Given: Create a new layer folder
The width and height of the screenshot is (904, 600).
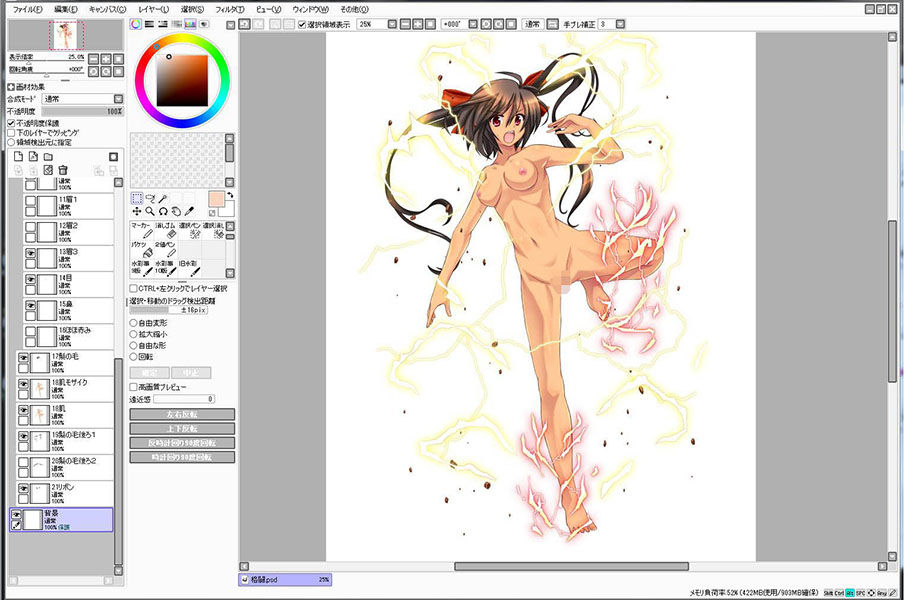Looking at the screenshot, I should click(48, 157).
